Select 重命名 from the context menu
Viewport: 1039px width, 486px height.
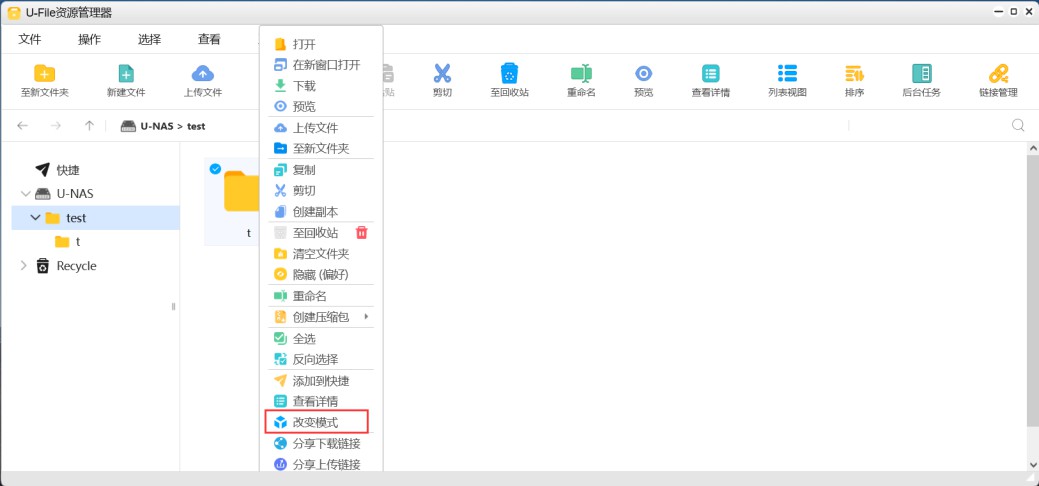tap(309, 296)
